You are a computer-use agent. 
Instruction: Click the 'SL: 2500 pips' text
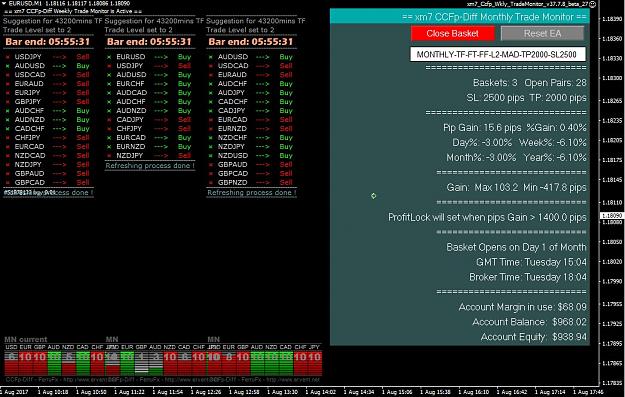(x=495, y=98)
